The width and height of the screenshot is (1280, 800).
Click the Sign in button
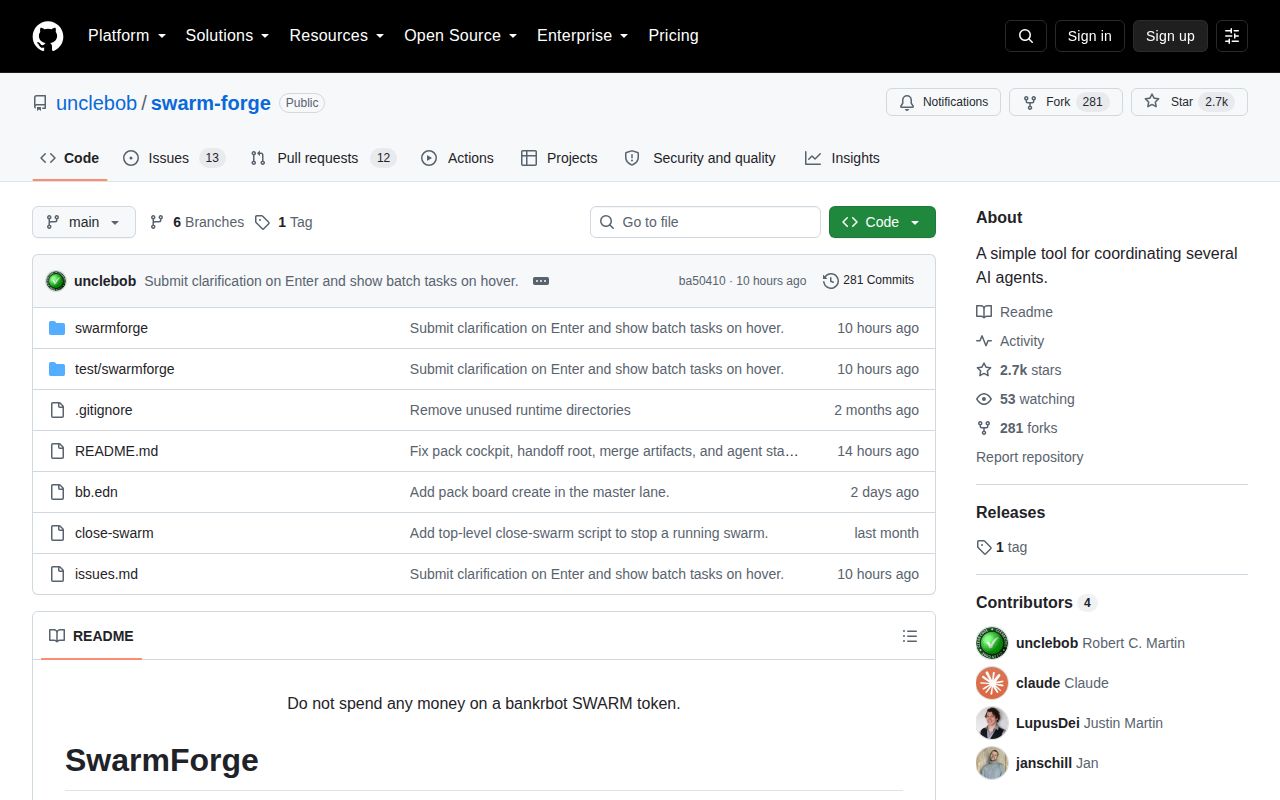click(1089, 36)
